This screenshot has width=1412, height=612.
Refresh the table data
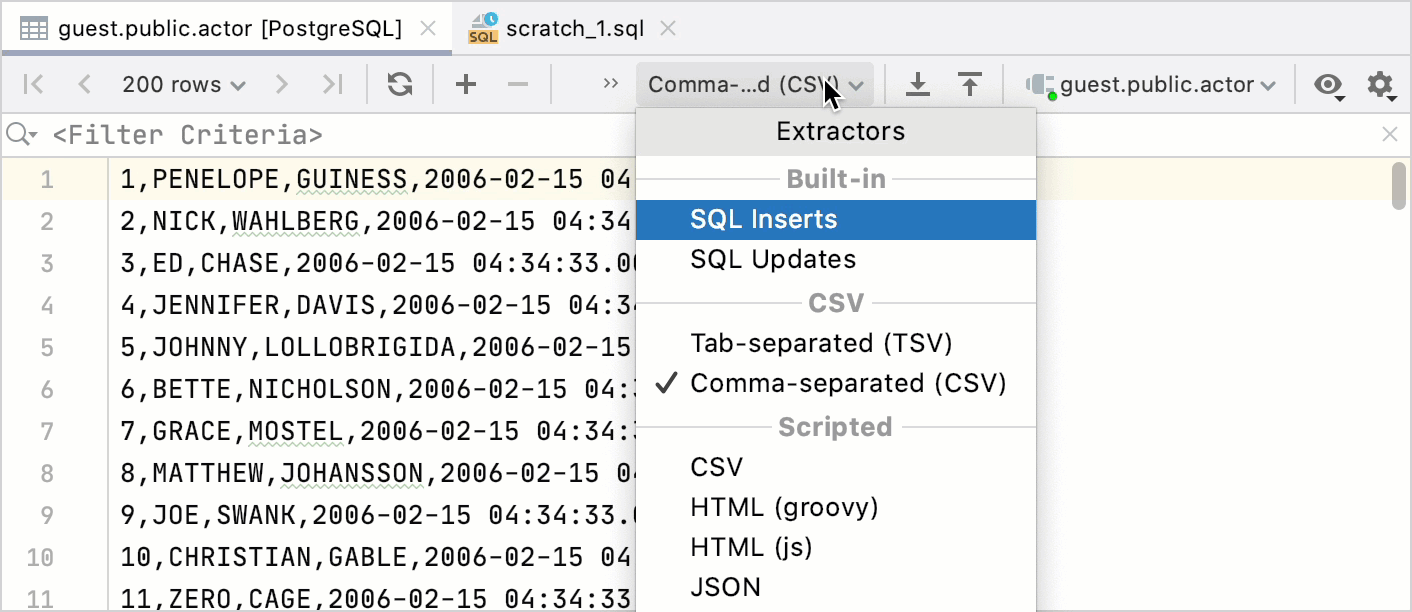point(399,84)
